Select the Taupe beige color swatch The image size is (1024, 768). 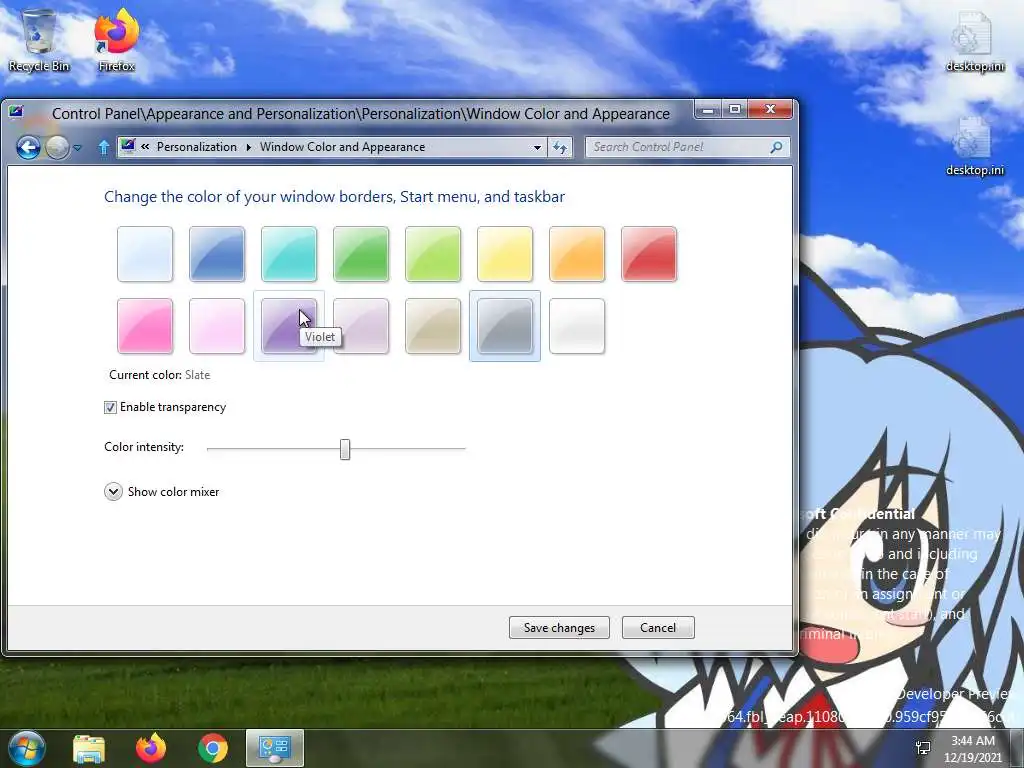(433, 326)
